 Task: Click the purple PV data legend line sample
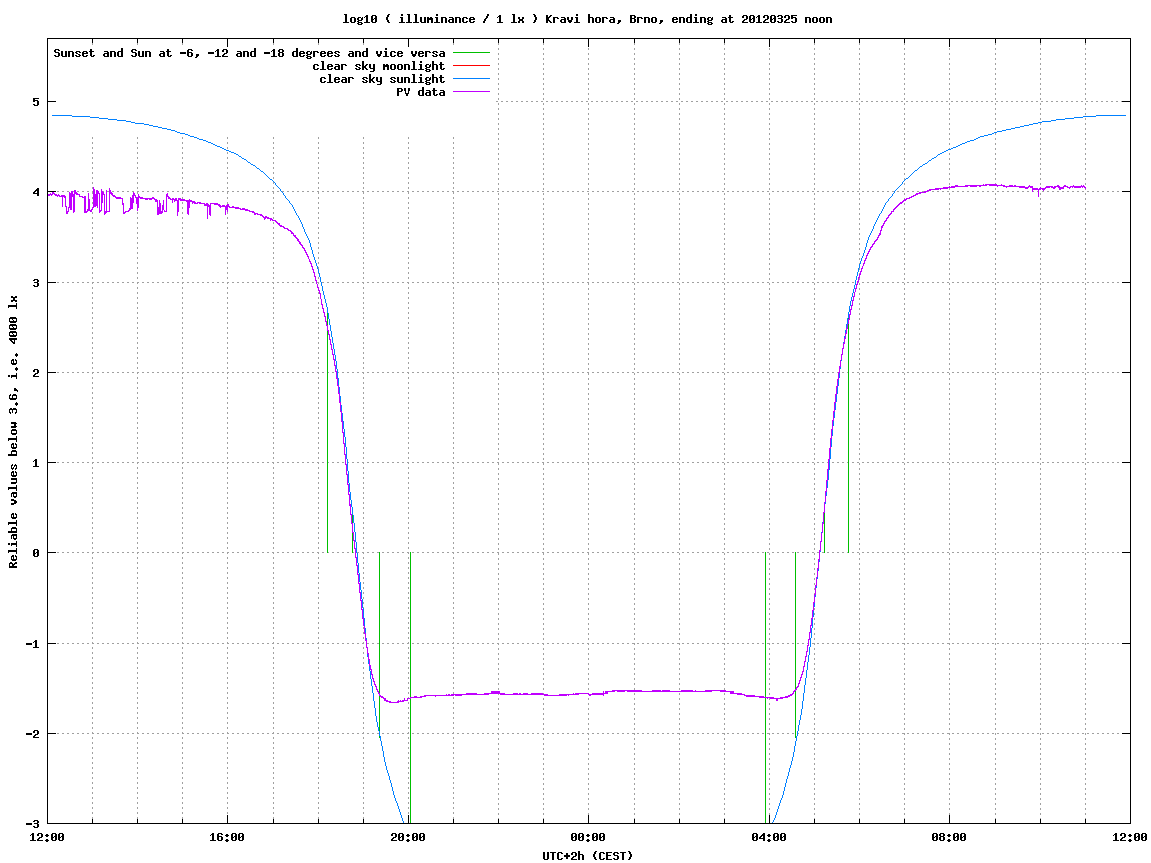[471, 92]
